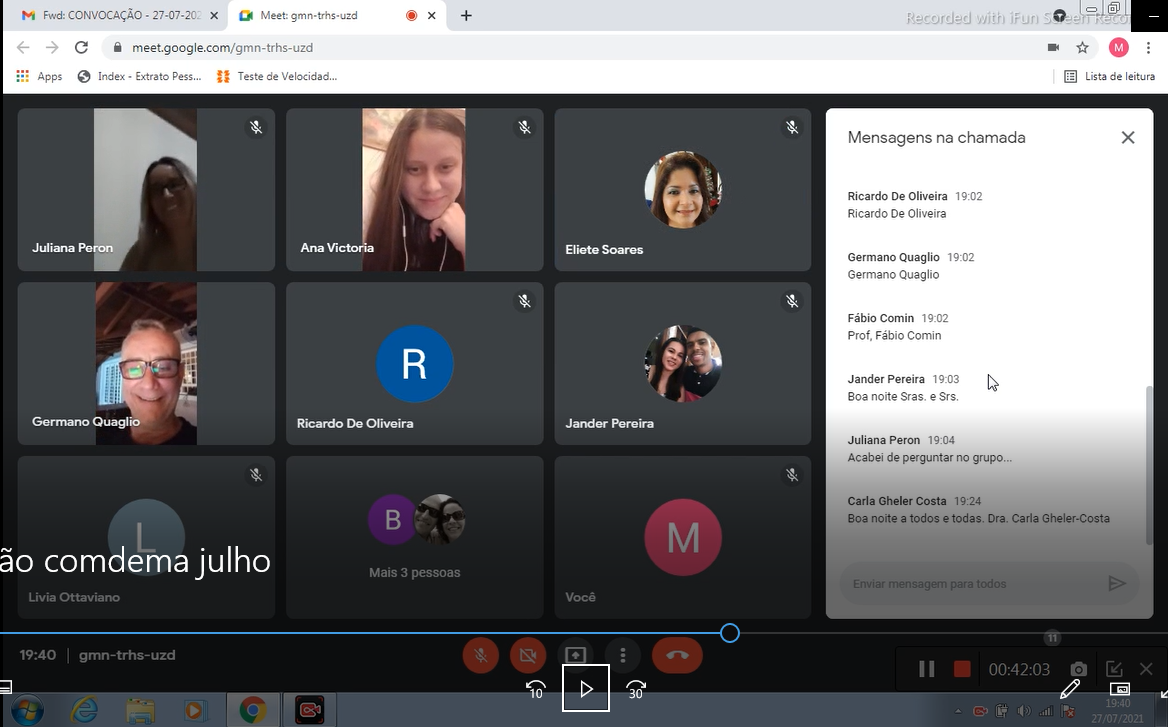Screen dimensions: 1168x727
Task: Take a screenshot with the recorder camera icon
Action: click(x=1078, y=669)
